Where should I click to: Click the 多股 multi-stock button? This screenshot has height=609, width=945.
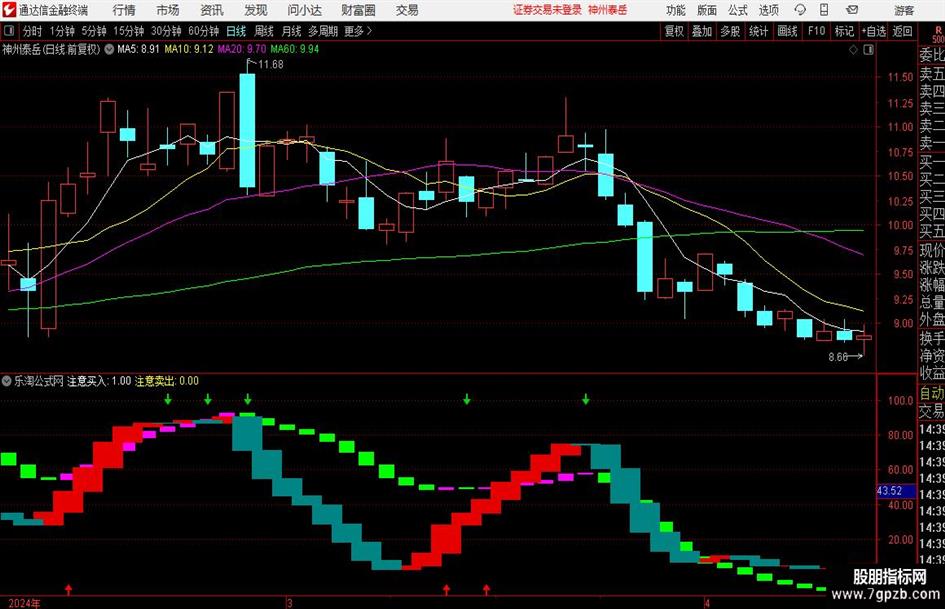point(730,31)
